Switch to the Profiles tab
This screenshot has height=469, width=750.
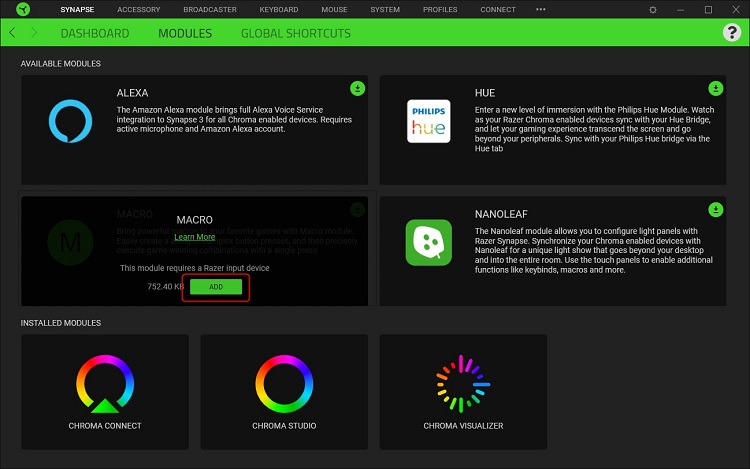(x=440, y=10)
